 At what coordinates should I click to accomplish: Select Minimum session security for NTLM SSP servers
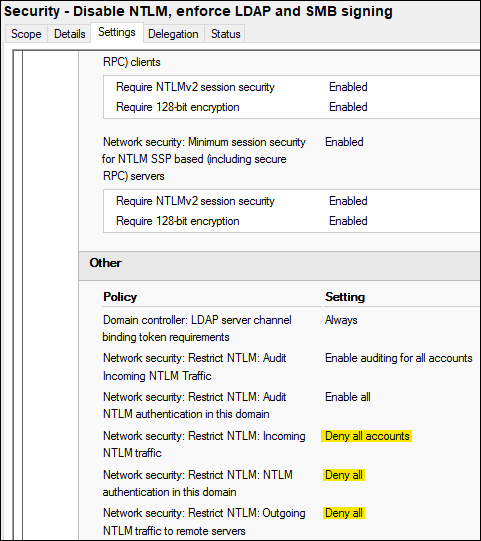[x=204, y=159]
